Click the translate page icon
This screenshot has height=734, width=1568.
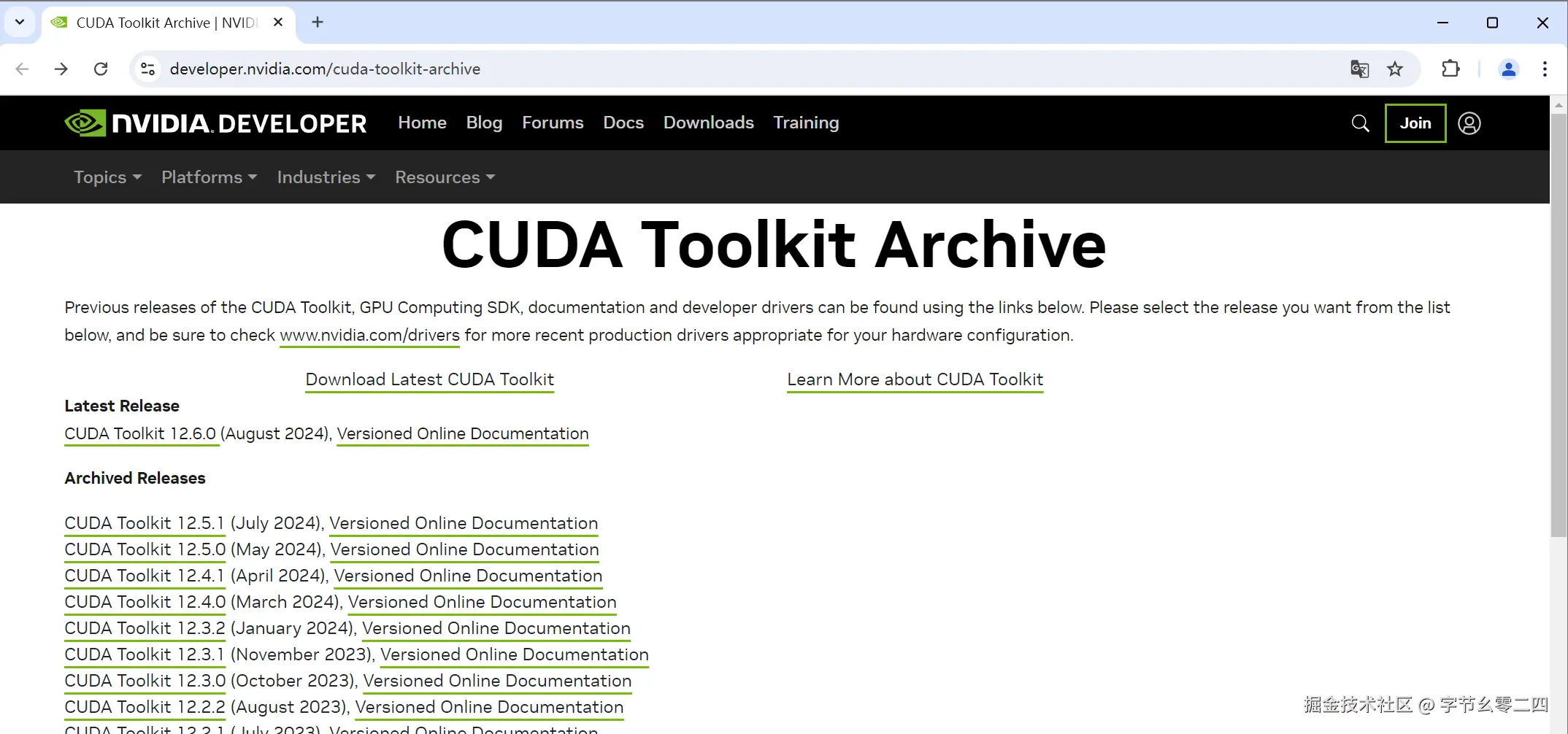[1359, 69]
